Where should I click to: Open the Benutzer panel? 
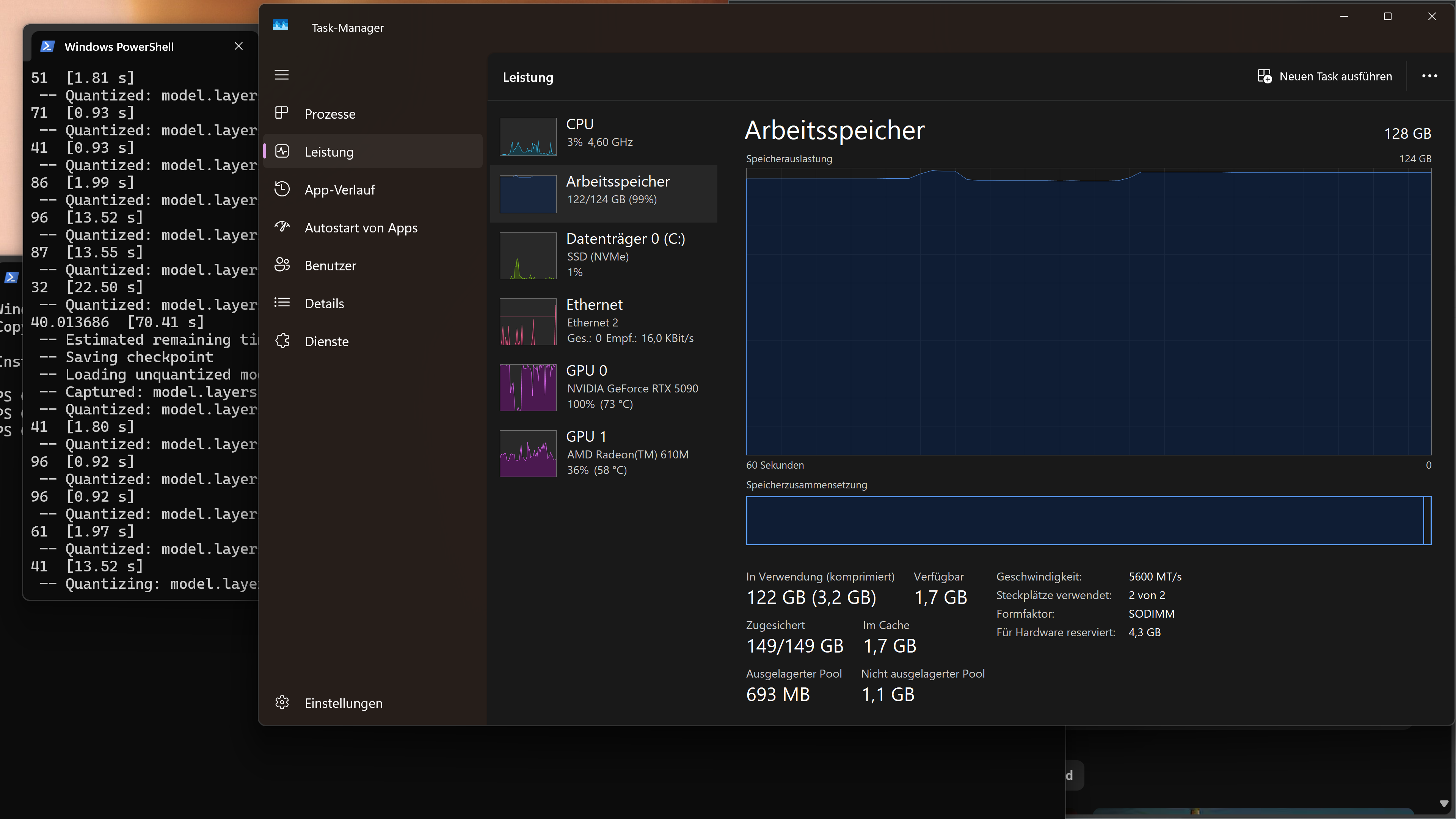click(x=330, y=265)
